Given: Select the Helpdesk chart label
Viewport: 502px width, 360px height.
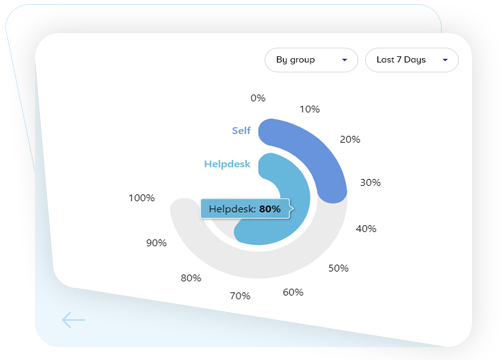Looking at the screenshot, I should 227,164.
